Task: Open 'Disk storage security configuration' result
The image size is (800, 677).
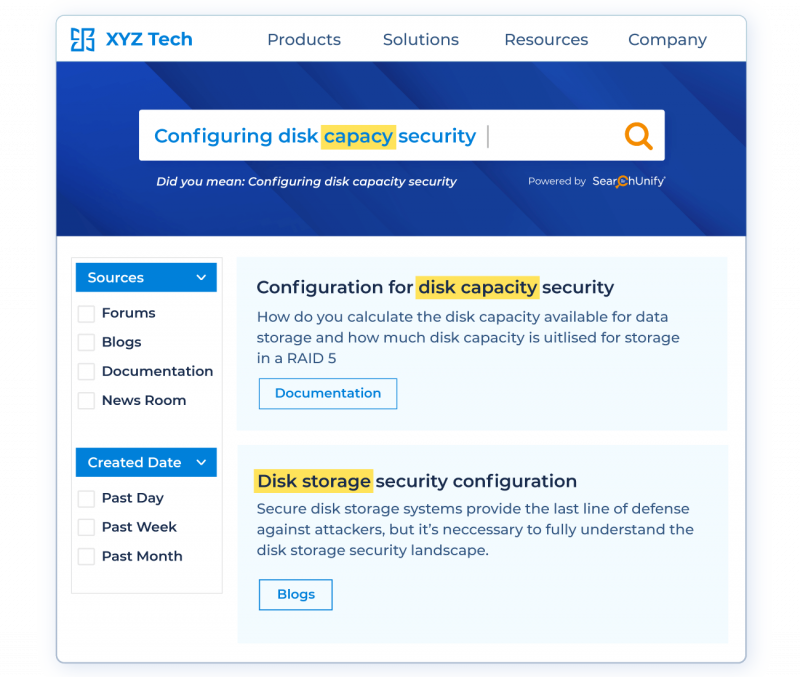Action: click(x=416, y=481)
